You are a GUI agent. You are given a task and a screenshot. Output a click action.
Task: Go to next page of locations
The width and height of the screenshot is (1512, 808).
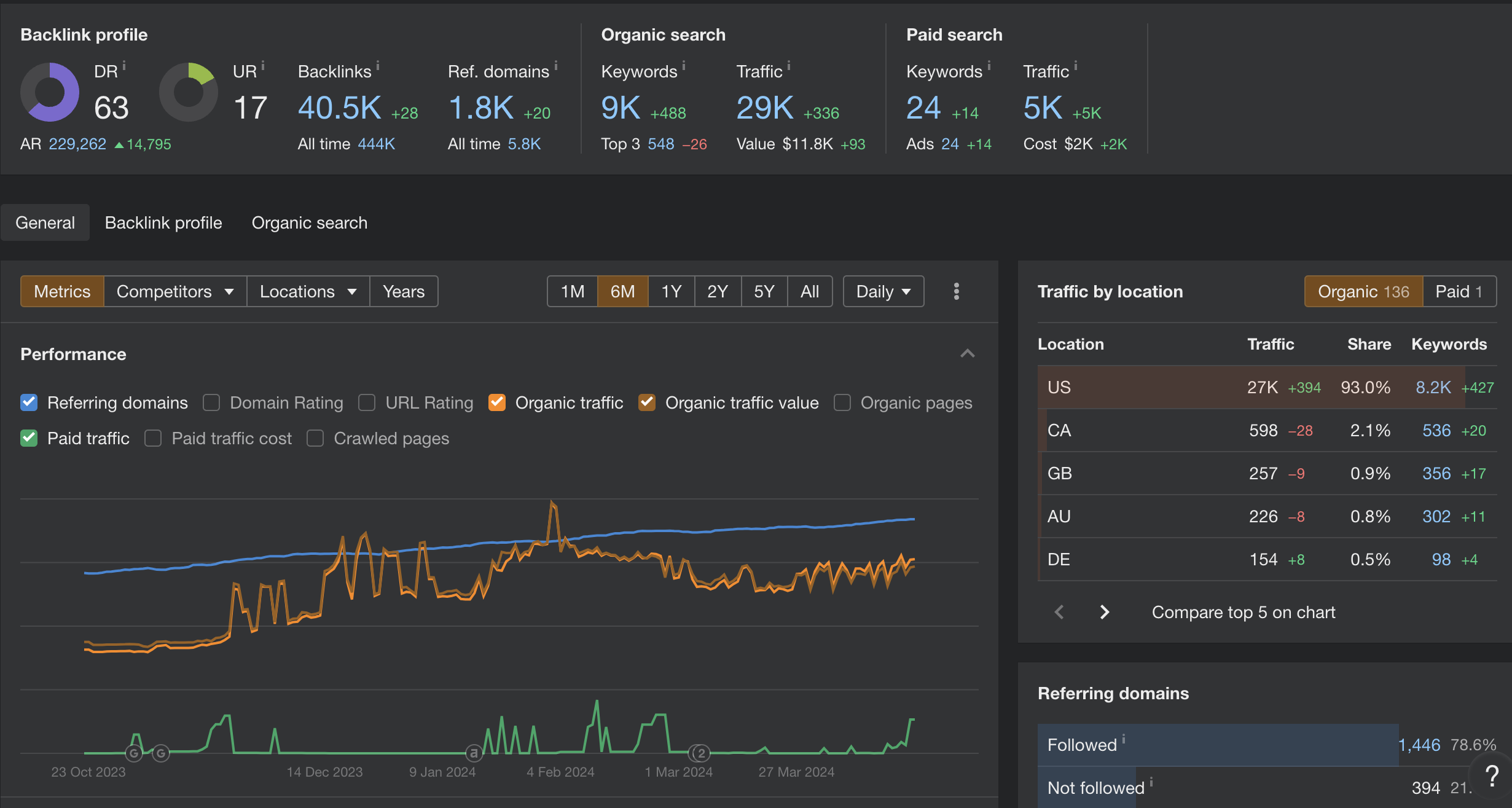click(1104, 612)
